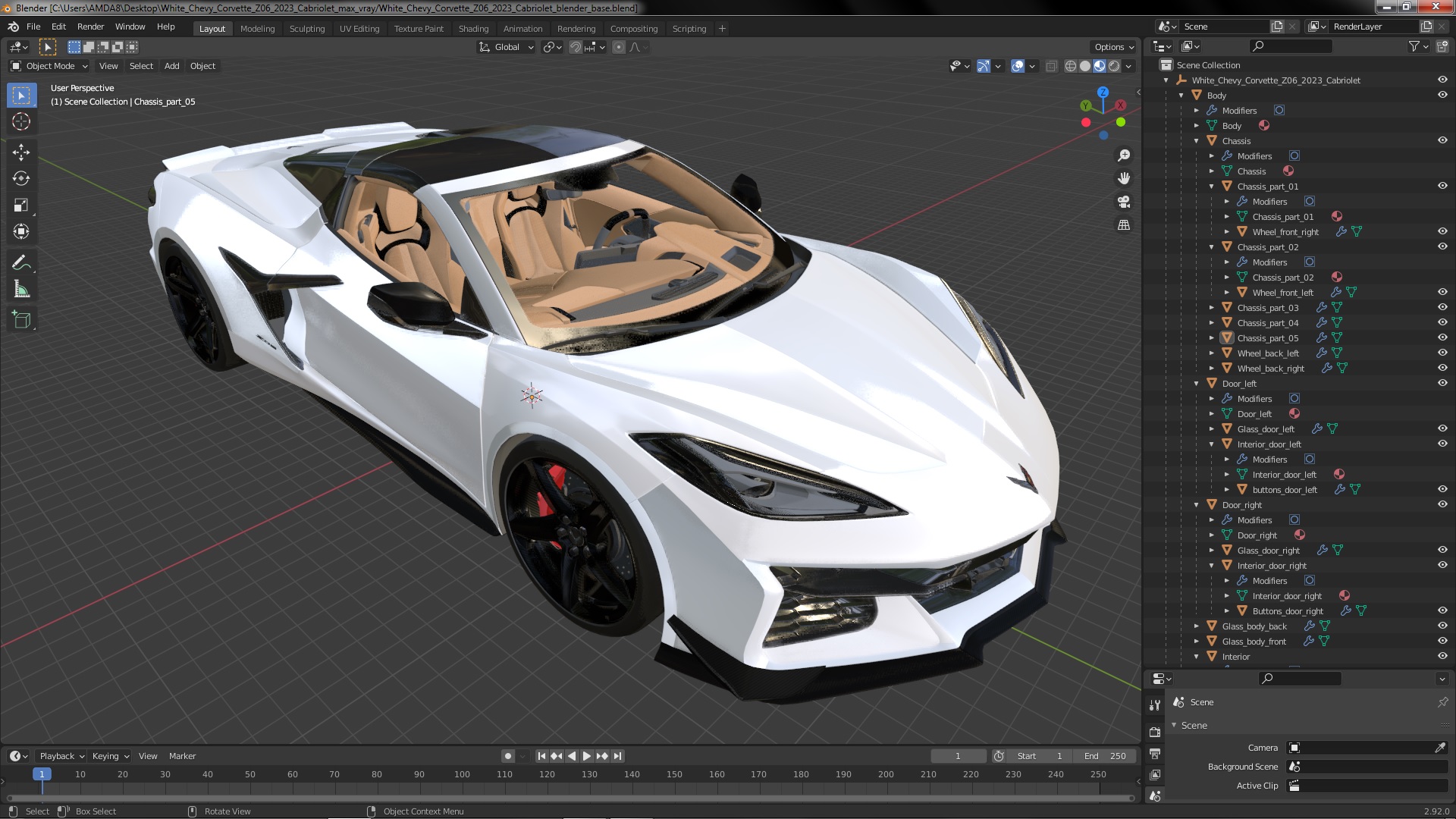The image size is (1456, 819).
Task: Hide Glass_body_front in the outliner
Action: point(1442,641)
